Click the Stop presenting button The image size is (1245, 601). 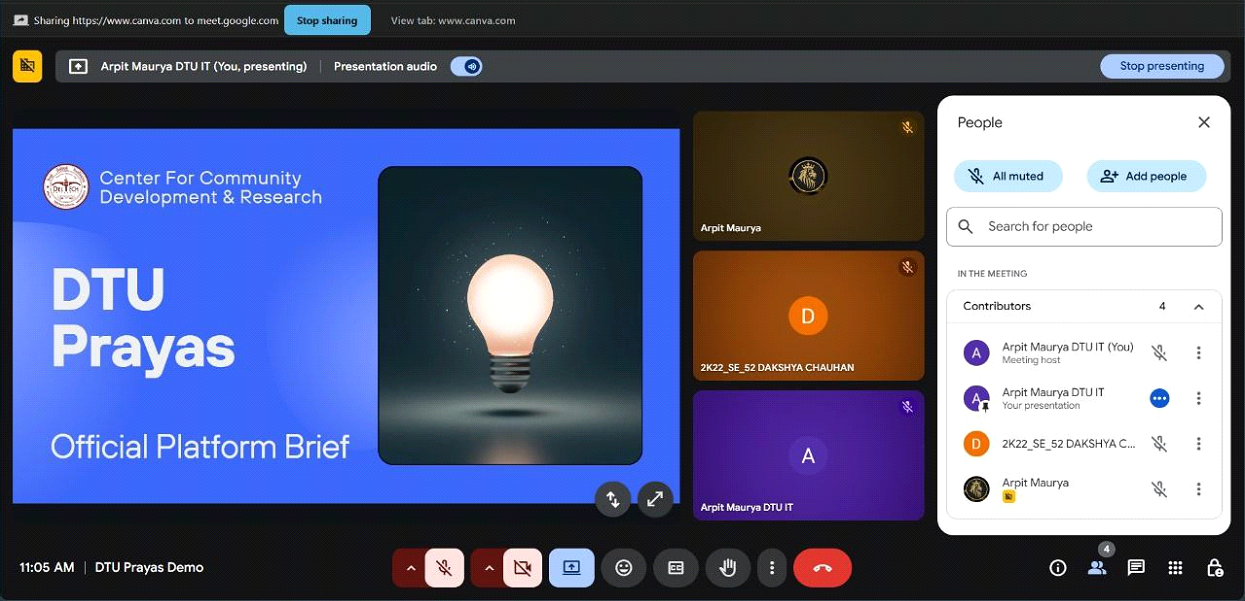point(1162,66)
